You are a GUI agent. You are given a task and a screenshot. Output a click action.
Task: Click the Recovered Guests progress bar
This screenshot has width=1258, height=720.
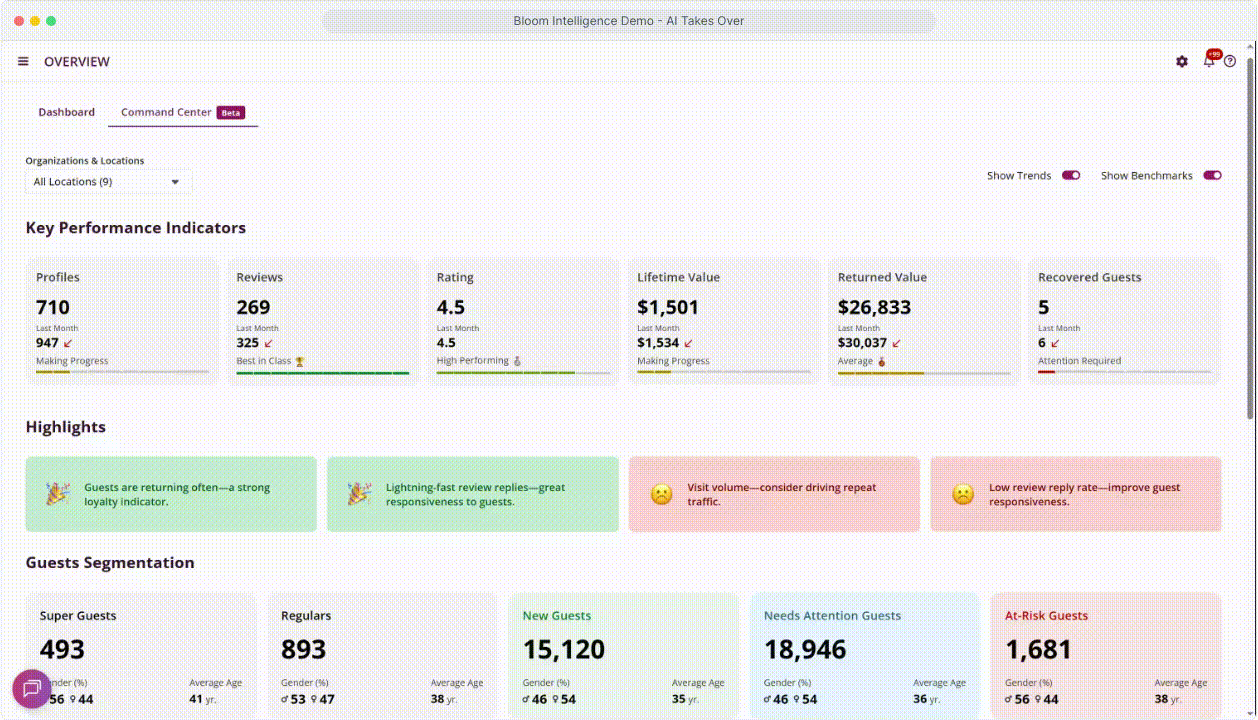click(x=1124, y=372)
